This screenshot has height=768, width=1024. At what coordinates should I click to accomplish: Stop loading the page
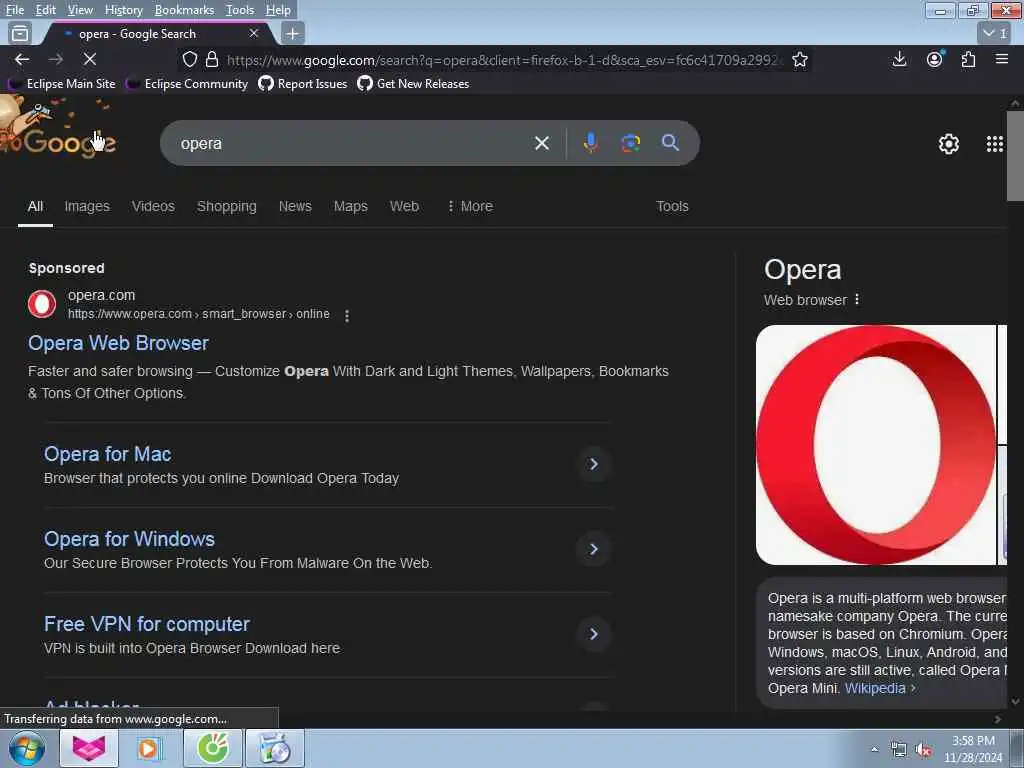pos(90,59)
